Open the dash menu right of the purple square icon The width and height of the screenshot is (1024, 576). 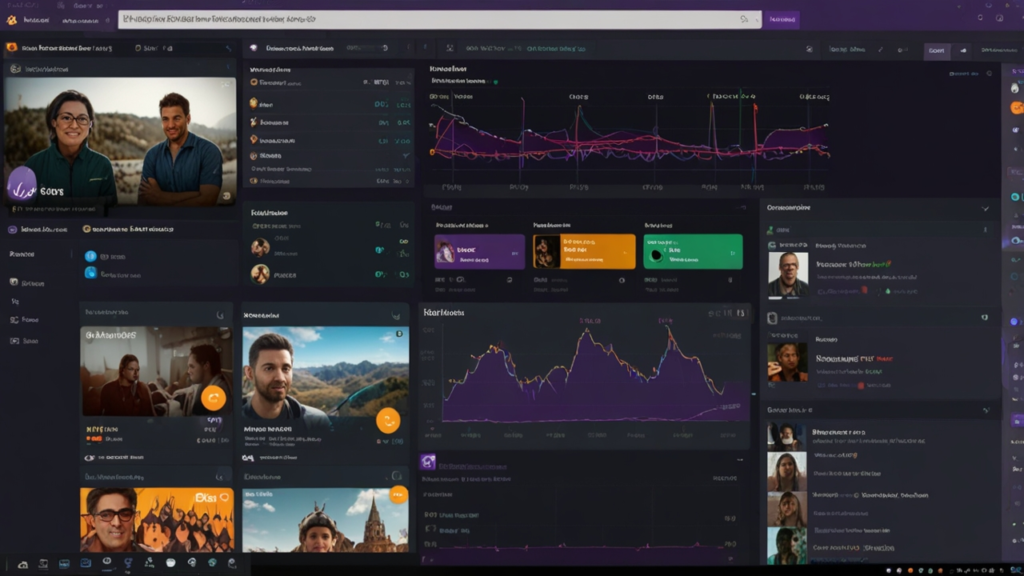pyautogui.click(x=740, y=460)
